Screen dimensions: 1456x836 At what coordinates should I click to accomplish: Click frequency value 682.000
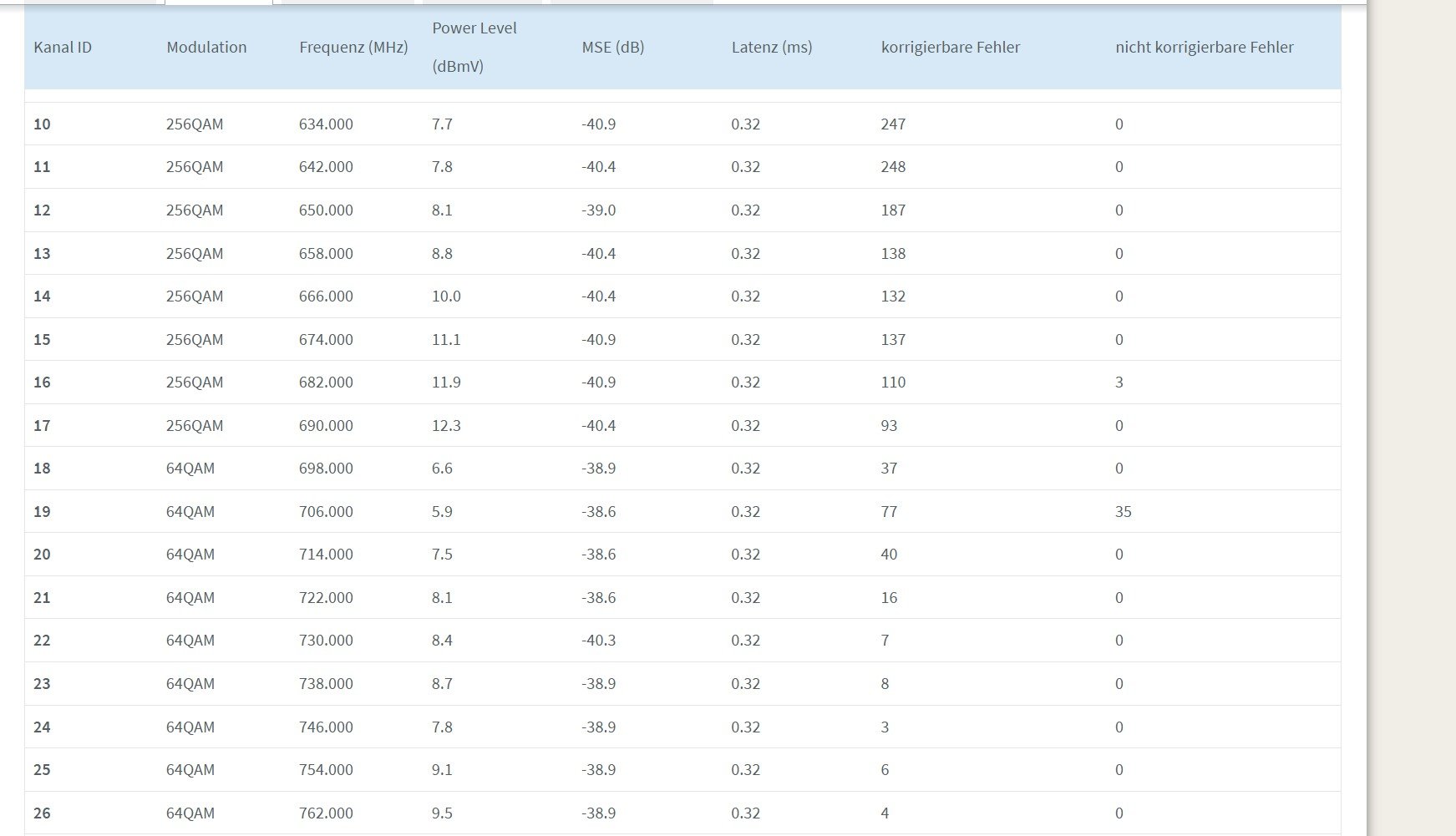326,383
